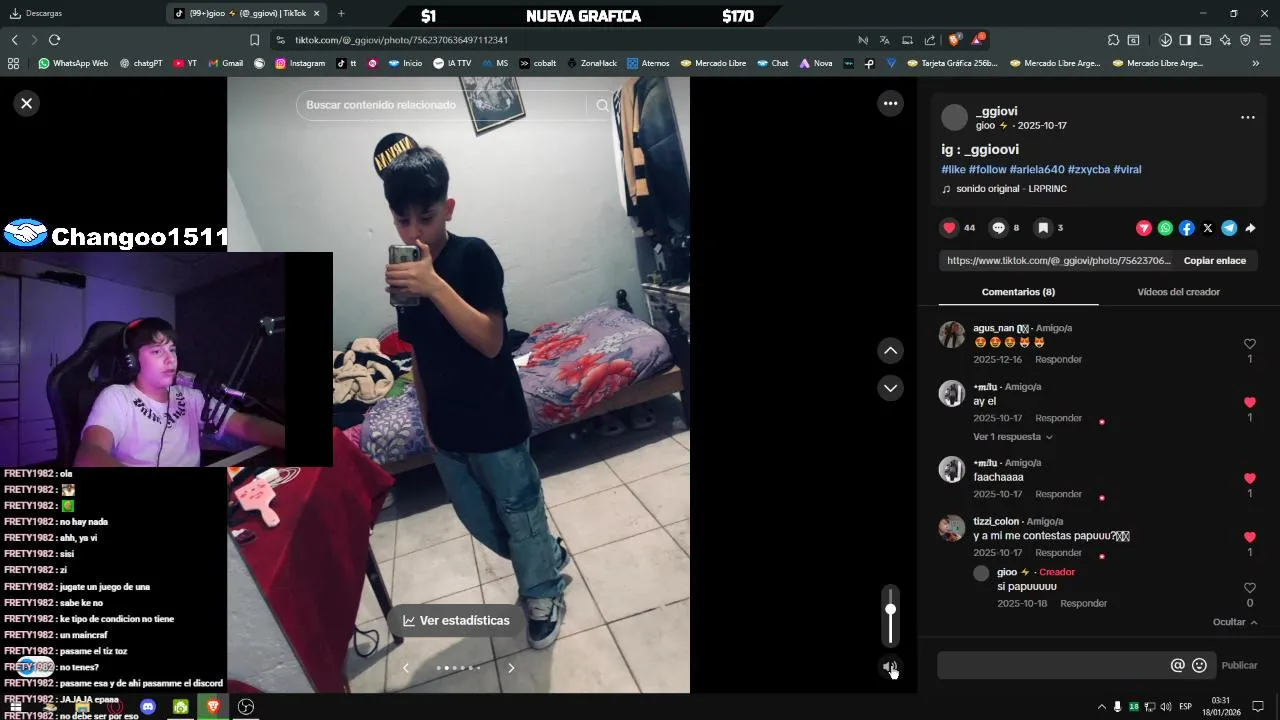This screenshot has width=1280, height=720.
Task: Open the #like hashtag
Action: point(953,170)
